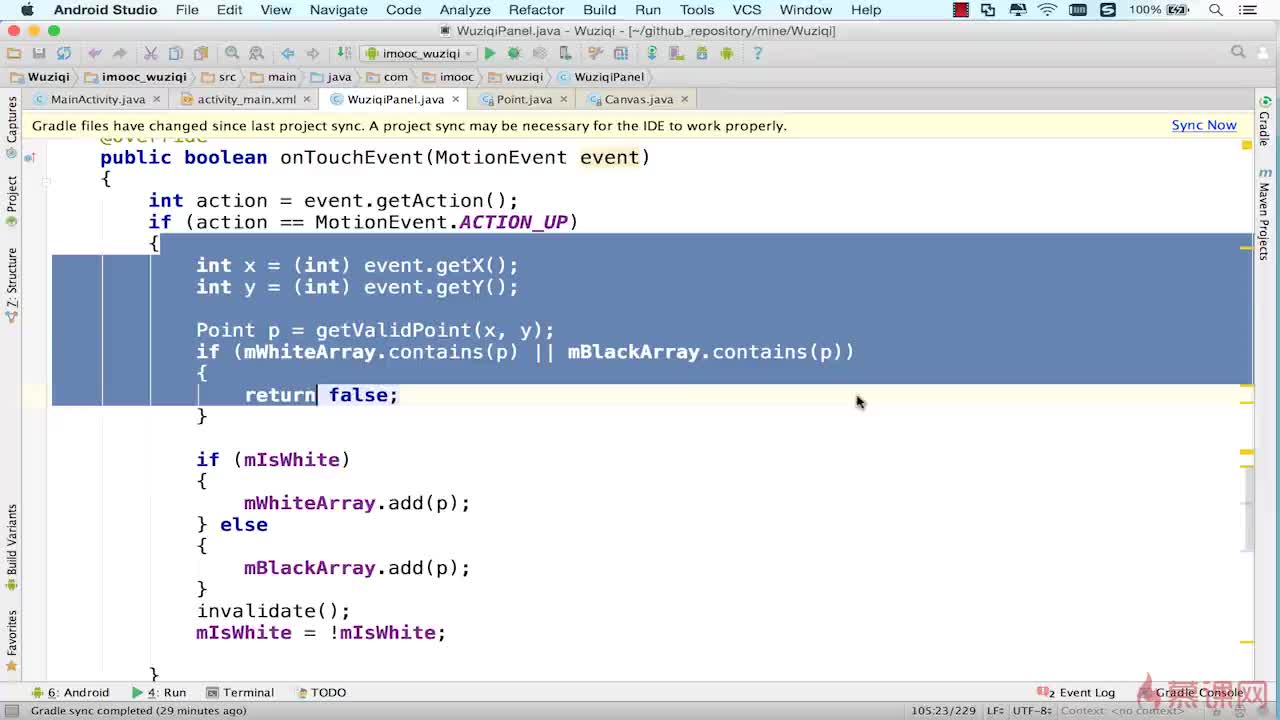Close the WuziqiPanel.java tab

click(x=456, y=99)
